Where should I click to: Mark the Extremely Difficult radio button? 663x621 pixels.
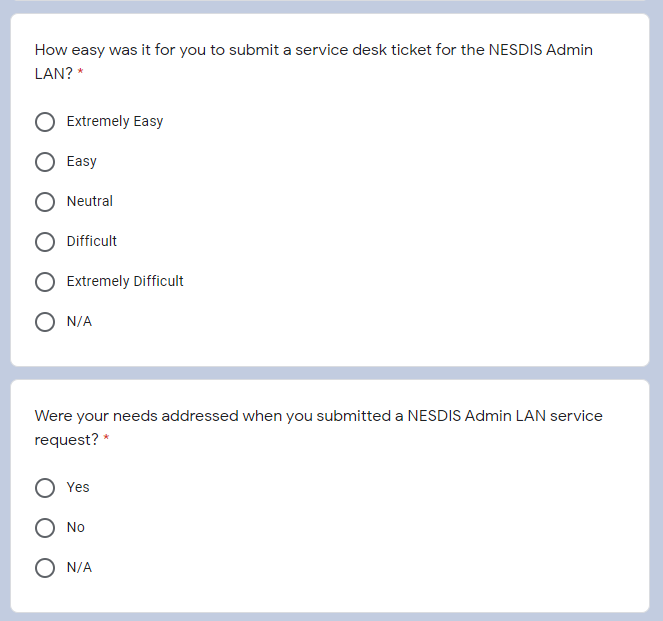tap(45, 282)
